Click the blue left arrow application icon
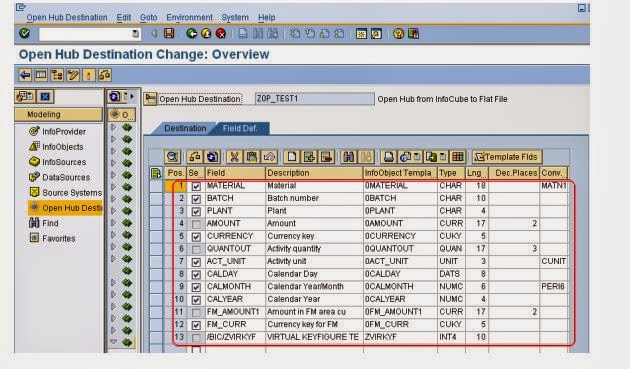630x369 pixels. pyautogui.click(x=25, y=75)
